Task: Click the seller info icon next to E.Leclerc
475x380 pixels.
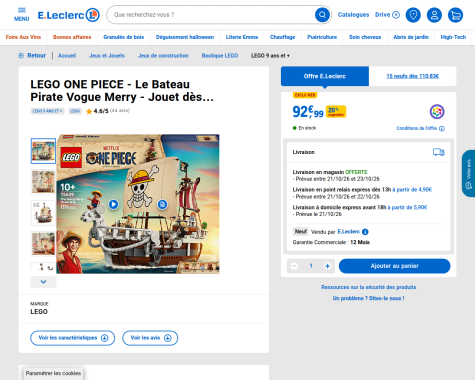Action: [x=365, y=232]
